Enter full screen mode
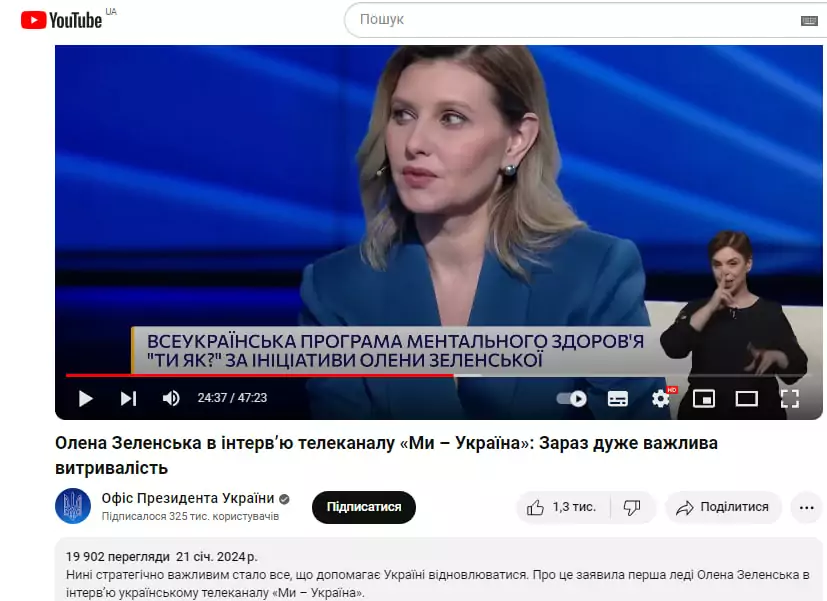This screenshot has height=601, width=827. 789,398
